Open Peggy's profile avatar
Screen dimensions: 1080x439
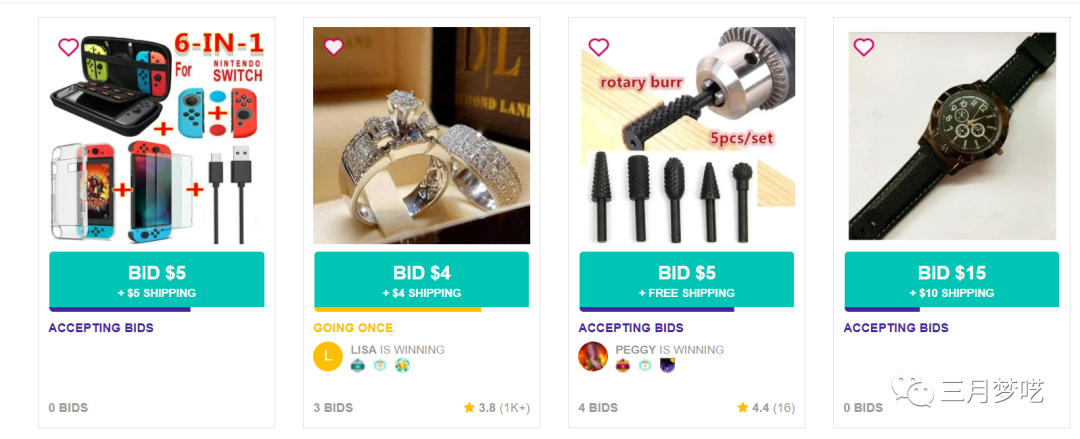[x=593, y=357]
